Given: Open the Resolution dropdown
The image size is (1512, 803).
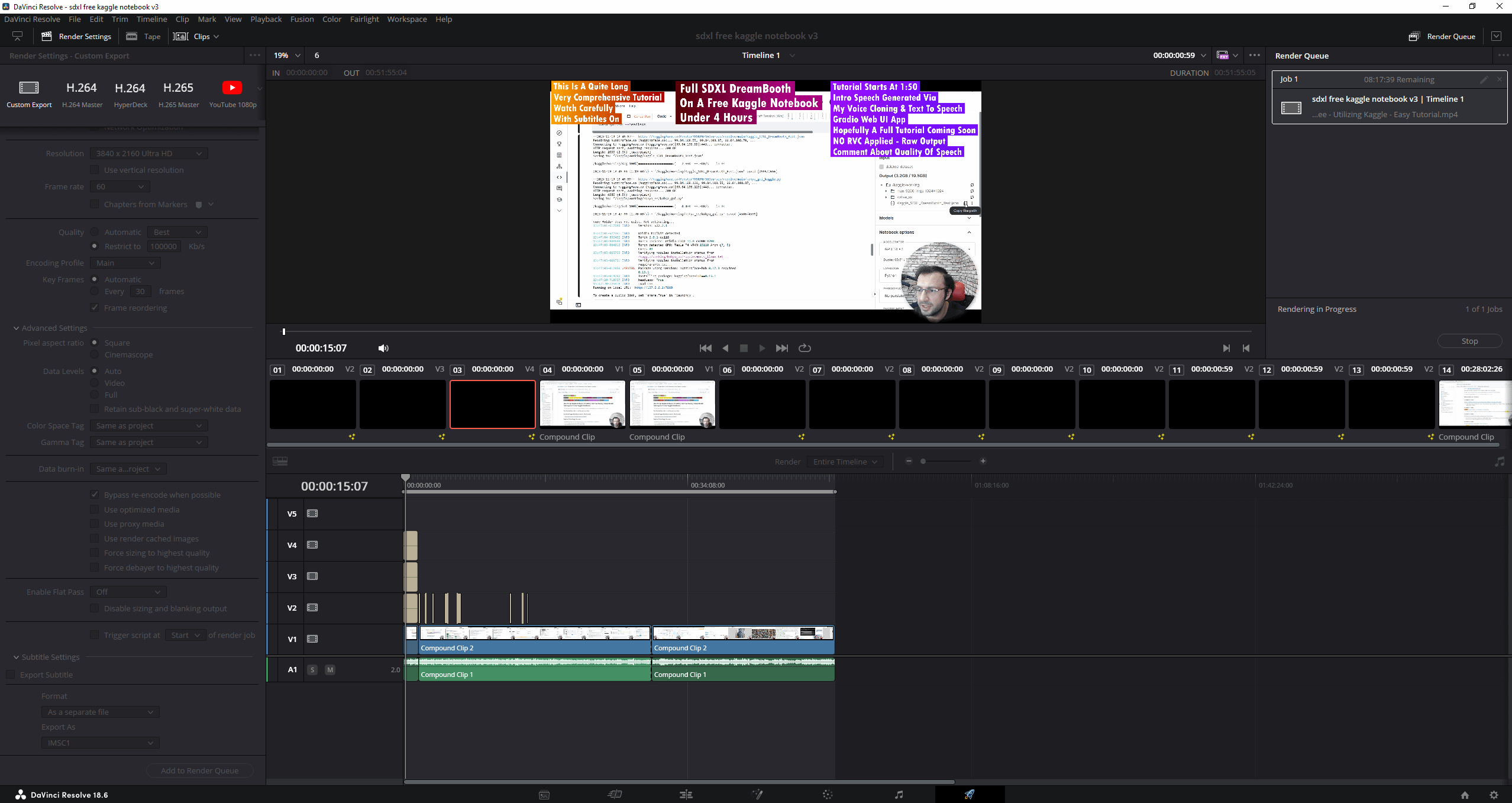Looking at the screenshot, I should pos(148,153).
